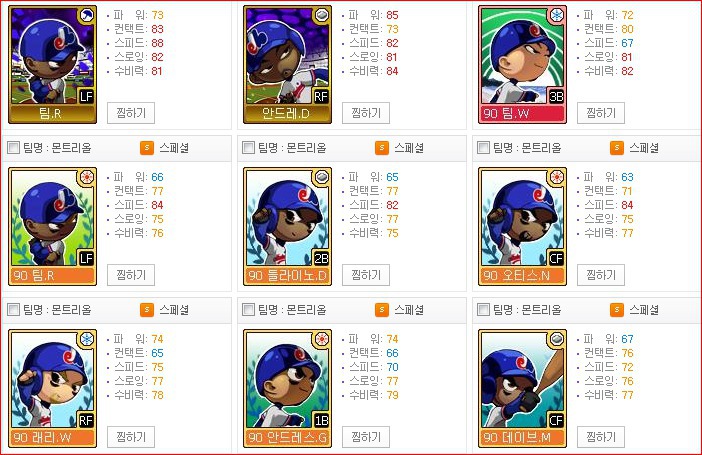Click the snowflake badge on 90 래리.W card
702x455 pixels.
(x=86, y=339)
